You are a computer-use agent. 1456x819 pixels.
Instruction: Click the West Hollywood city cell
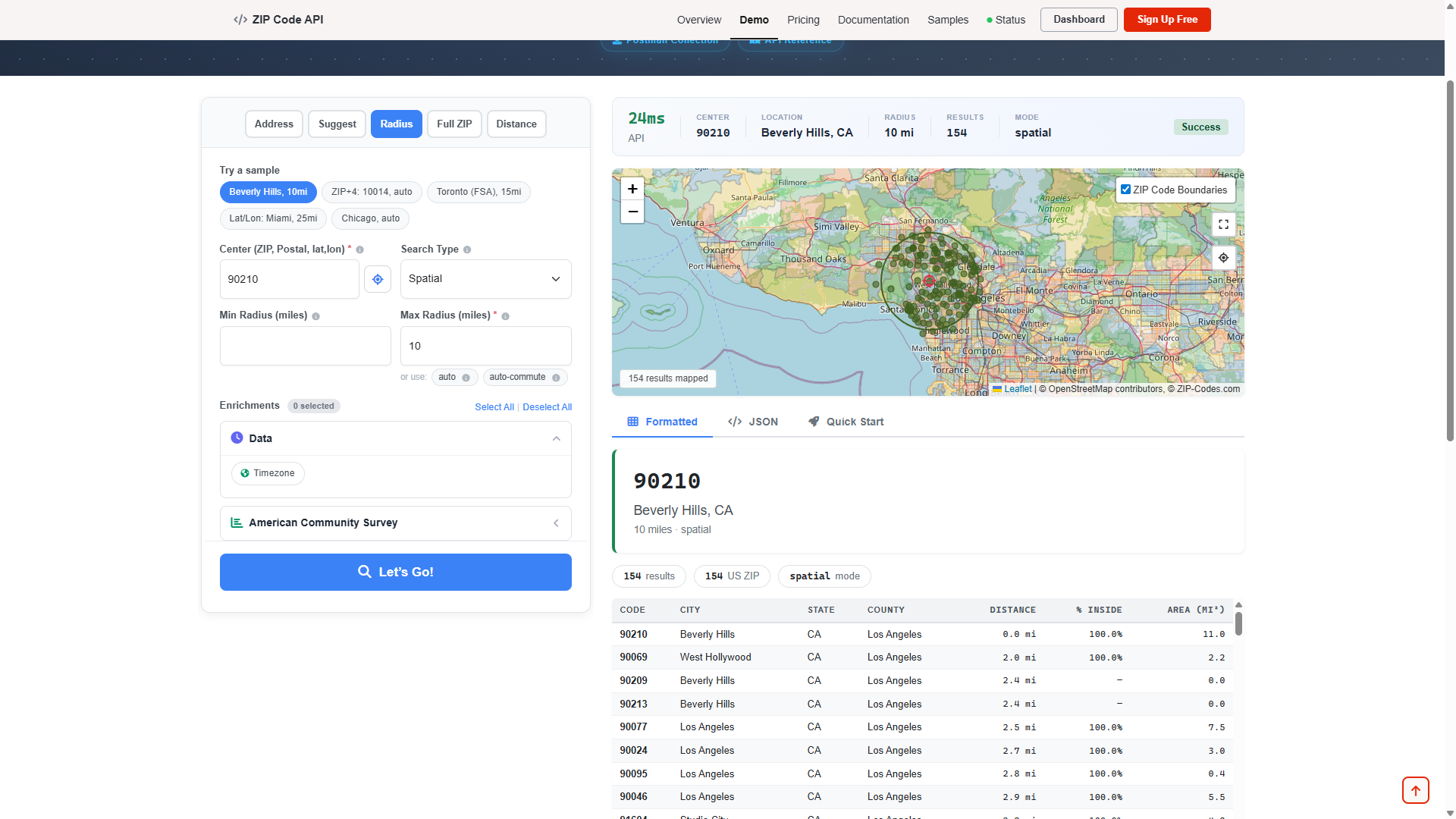(x=715, y=657)
